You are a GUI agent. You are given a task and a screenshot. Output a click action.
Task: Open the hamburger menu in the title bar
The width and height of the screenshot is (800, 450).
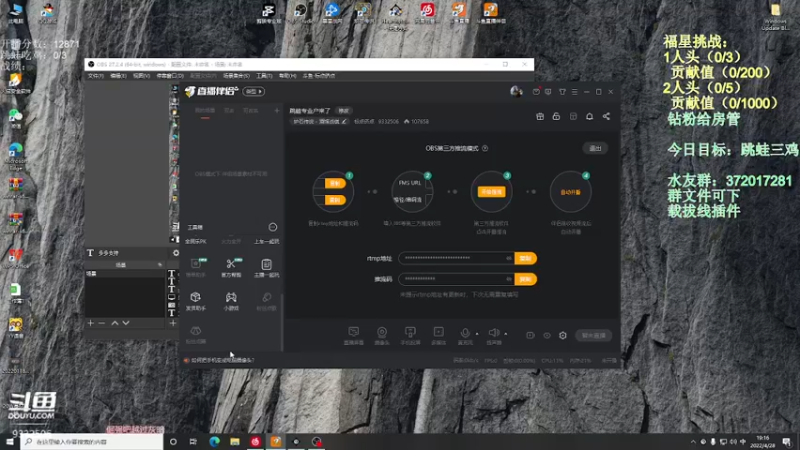(x=574, y=92)
